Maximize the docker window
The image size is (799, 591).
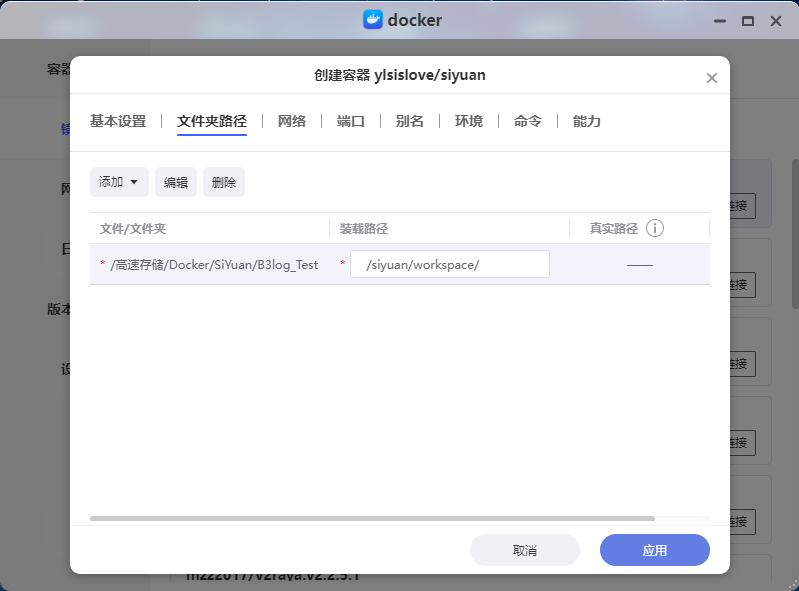click(x=747, y=20)
